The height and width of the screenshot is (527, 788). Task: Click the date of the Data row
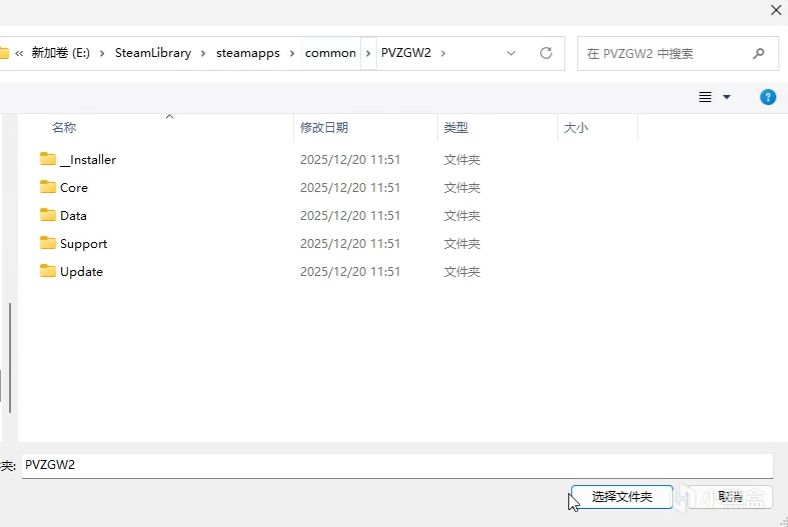[350, 216]
